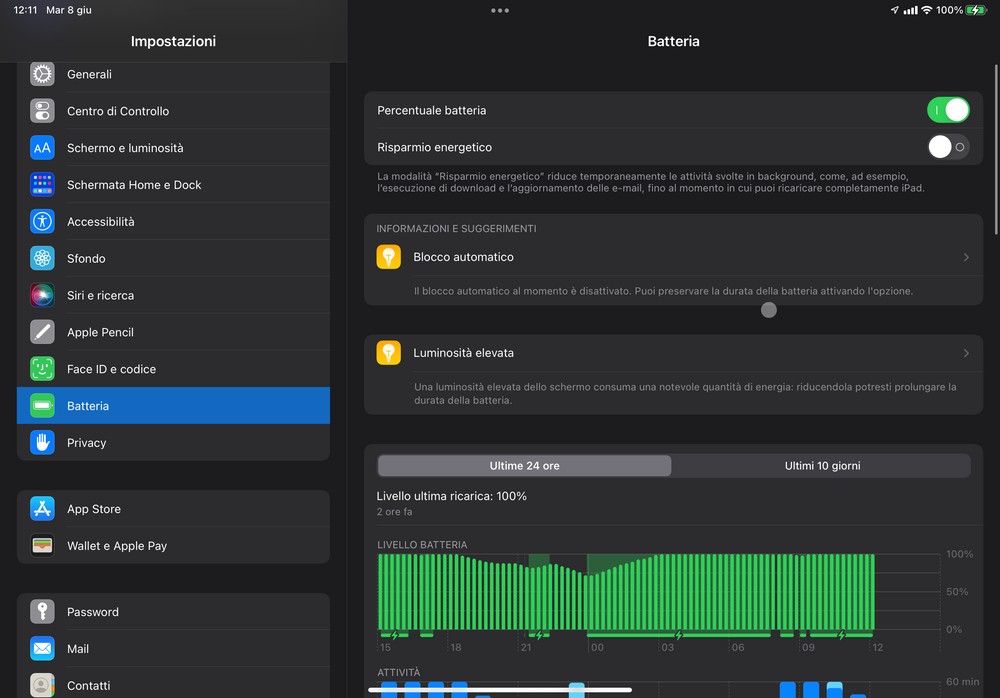The image size is (1000, 698).
Task: Tap the LIVELLO BATTERIA chart heading
Action: tap(422, 545)
